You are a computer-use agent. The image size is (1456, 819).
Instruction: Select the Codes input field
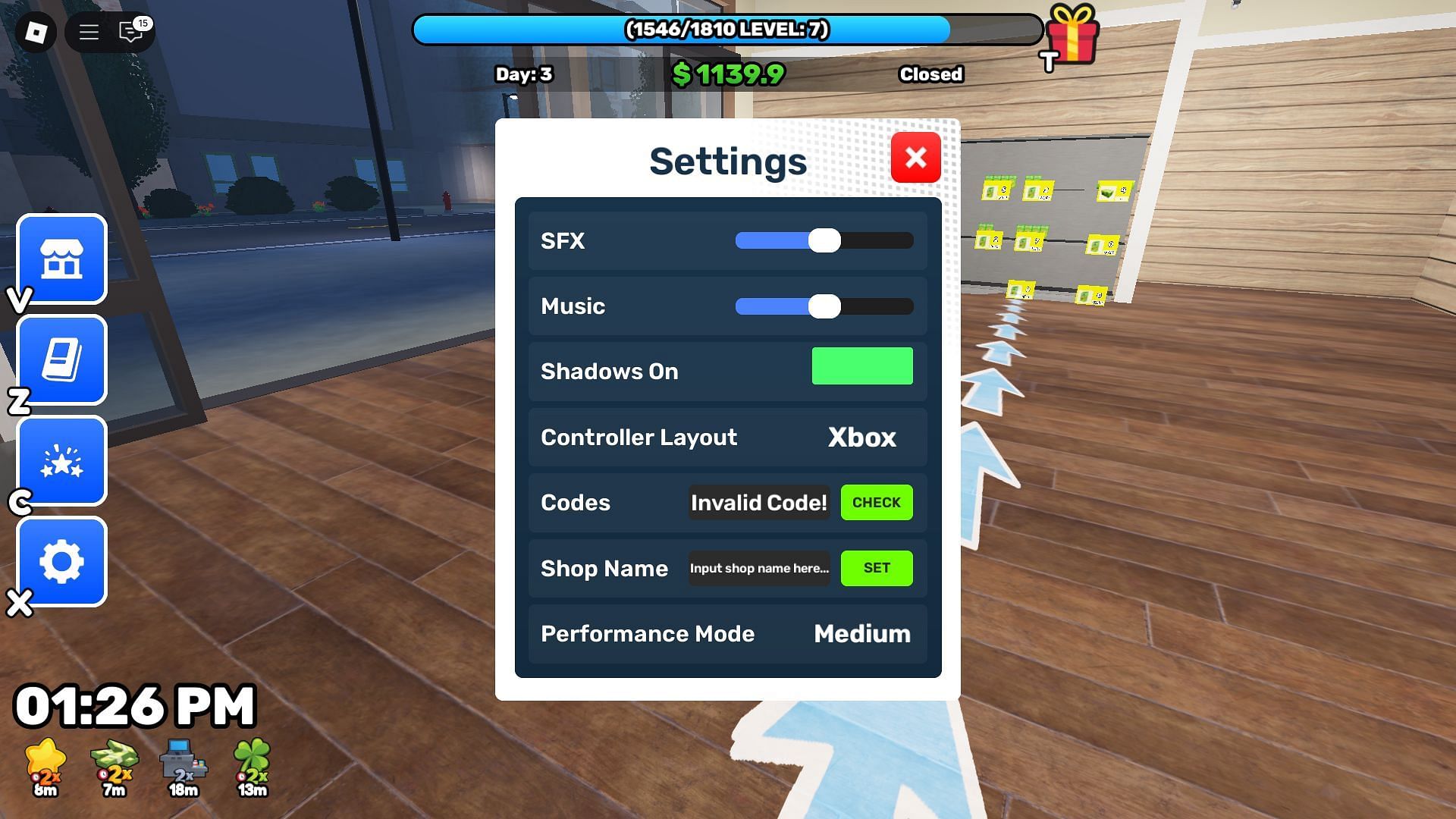coord(759,502)
